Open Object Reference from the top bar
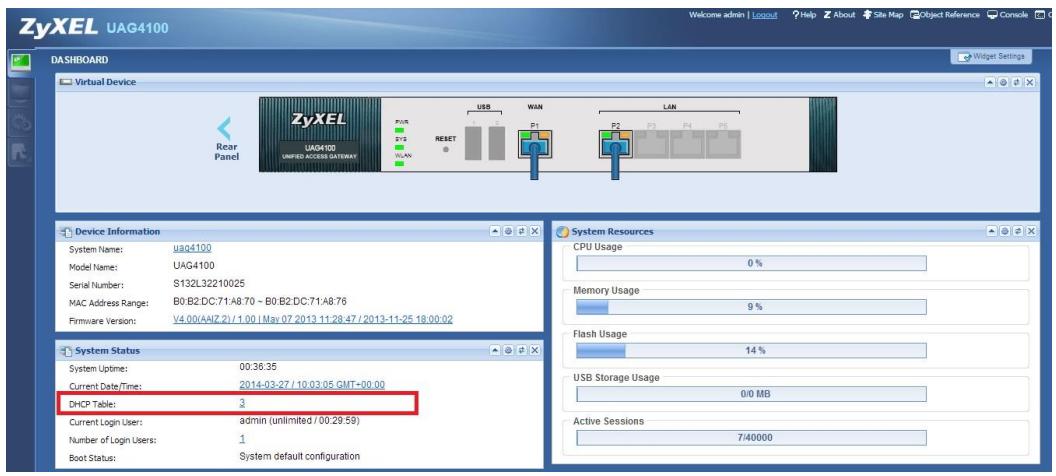The height and width of the screenshot is (476, 1056). [945, 15]
